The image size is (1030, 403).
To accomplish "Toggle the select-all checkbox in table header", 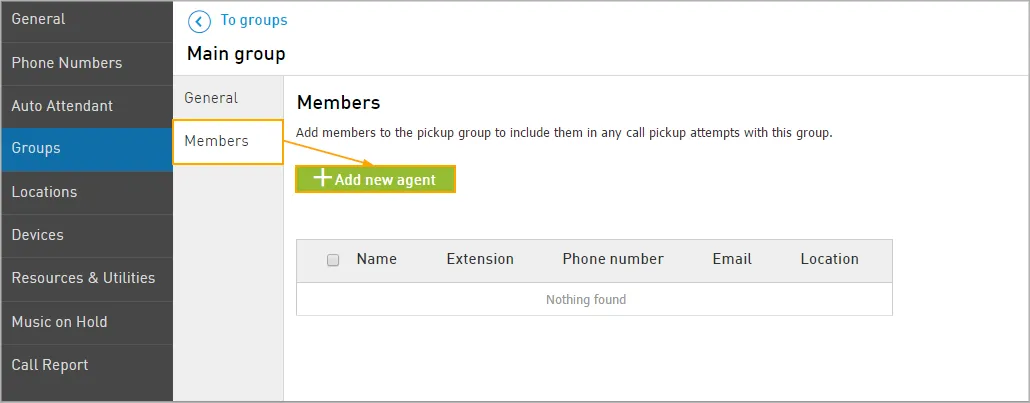I will tap(333, 260).
